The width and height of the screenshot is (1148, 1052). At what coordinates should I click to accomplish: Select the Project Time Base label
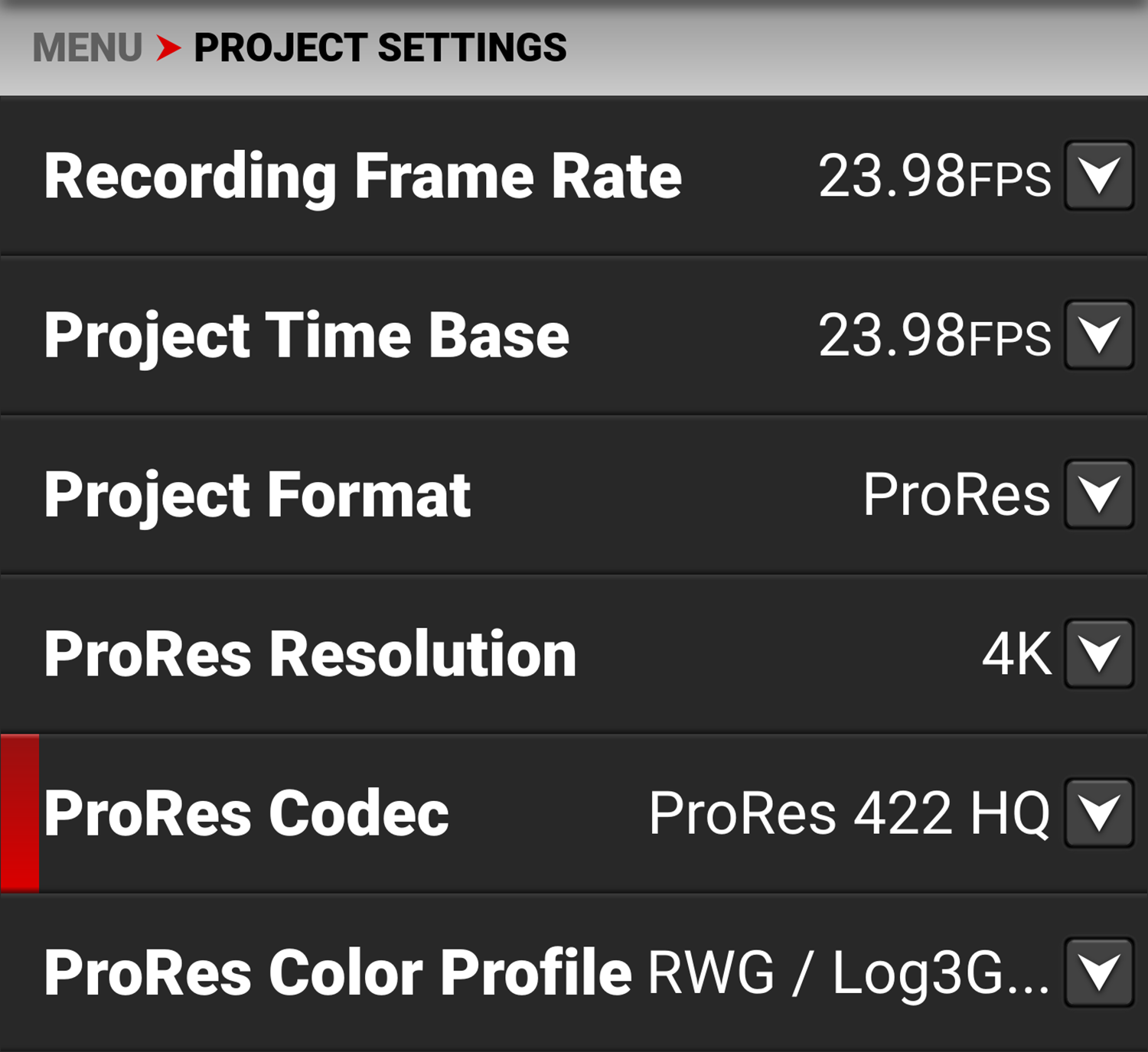[x=307, y=336]
